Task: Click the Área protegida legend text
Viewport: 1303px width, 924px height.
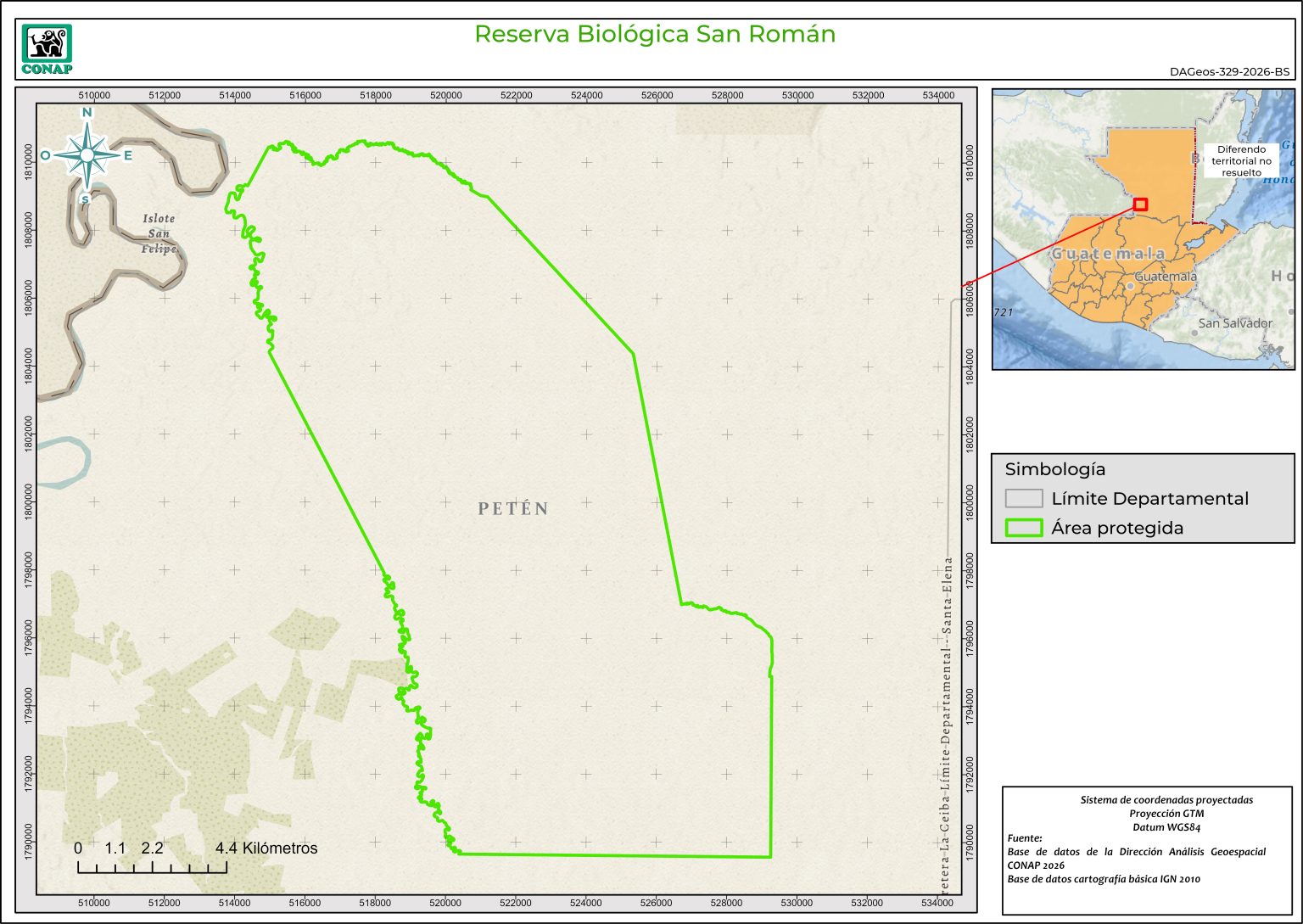Action: 1116,528
